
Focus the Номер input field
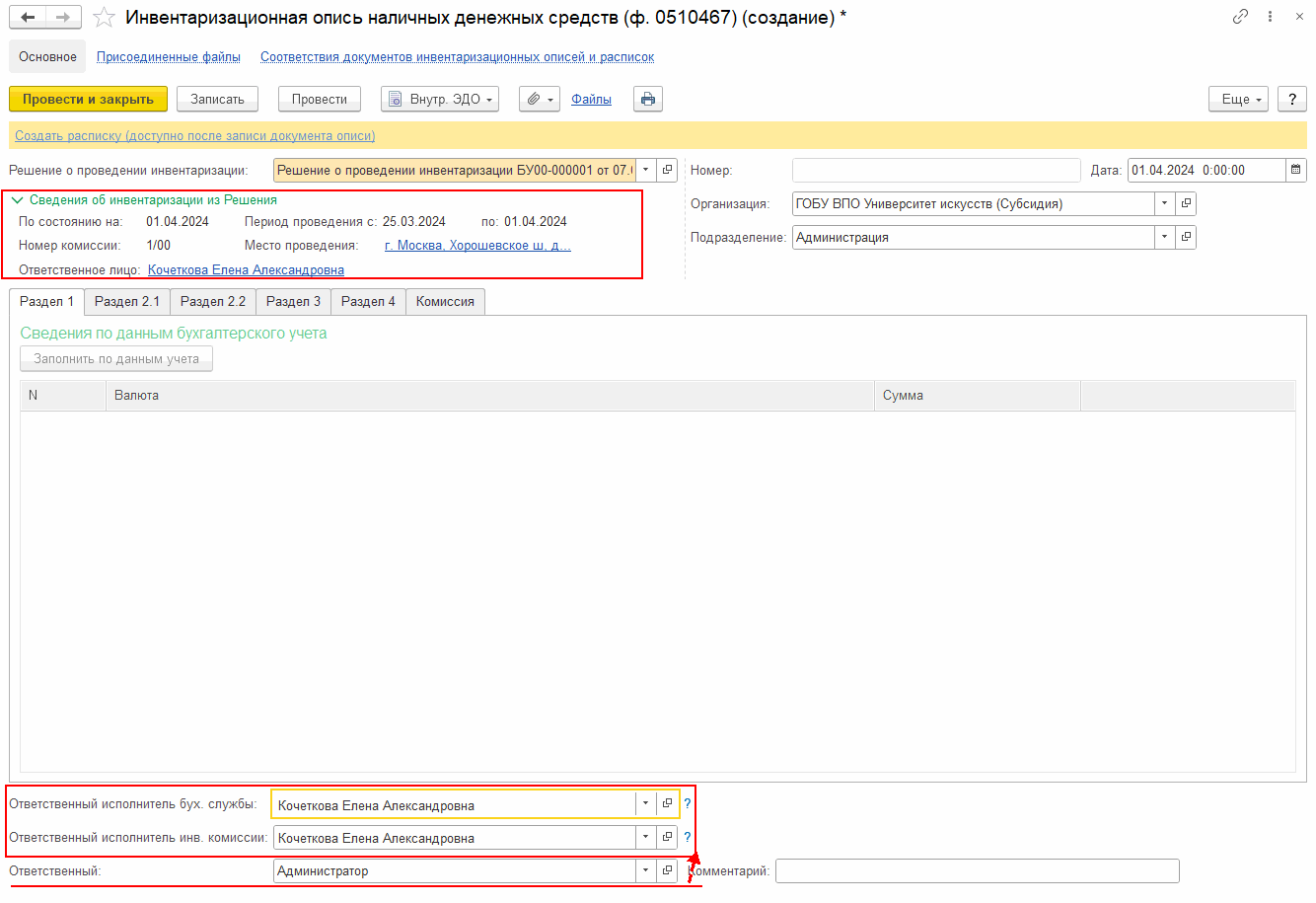[x=936, y=170]
